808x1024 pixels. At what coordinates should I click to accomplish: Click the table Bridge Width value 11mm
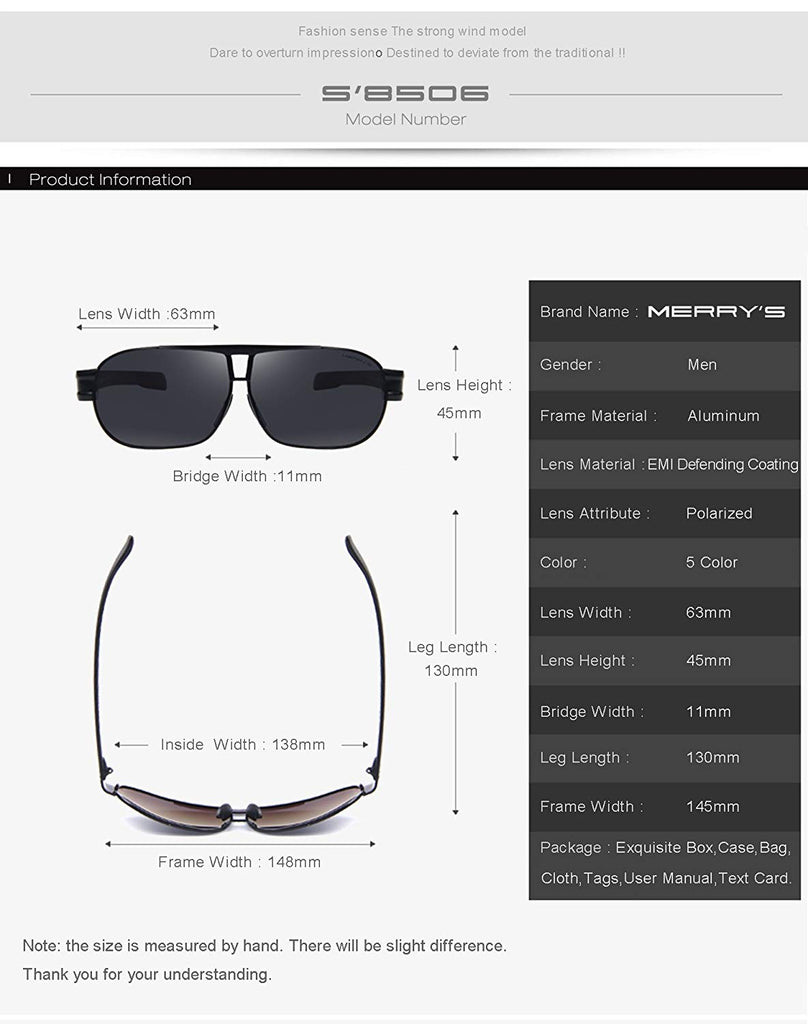tap(708, 711)
